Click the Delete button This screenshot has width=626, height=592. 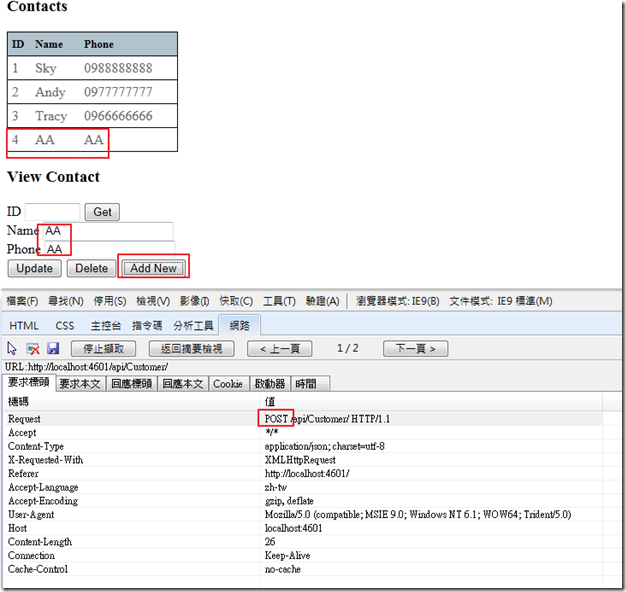pyautogui.click(x=91, y=268)
